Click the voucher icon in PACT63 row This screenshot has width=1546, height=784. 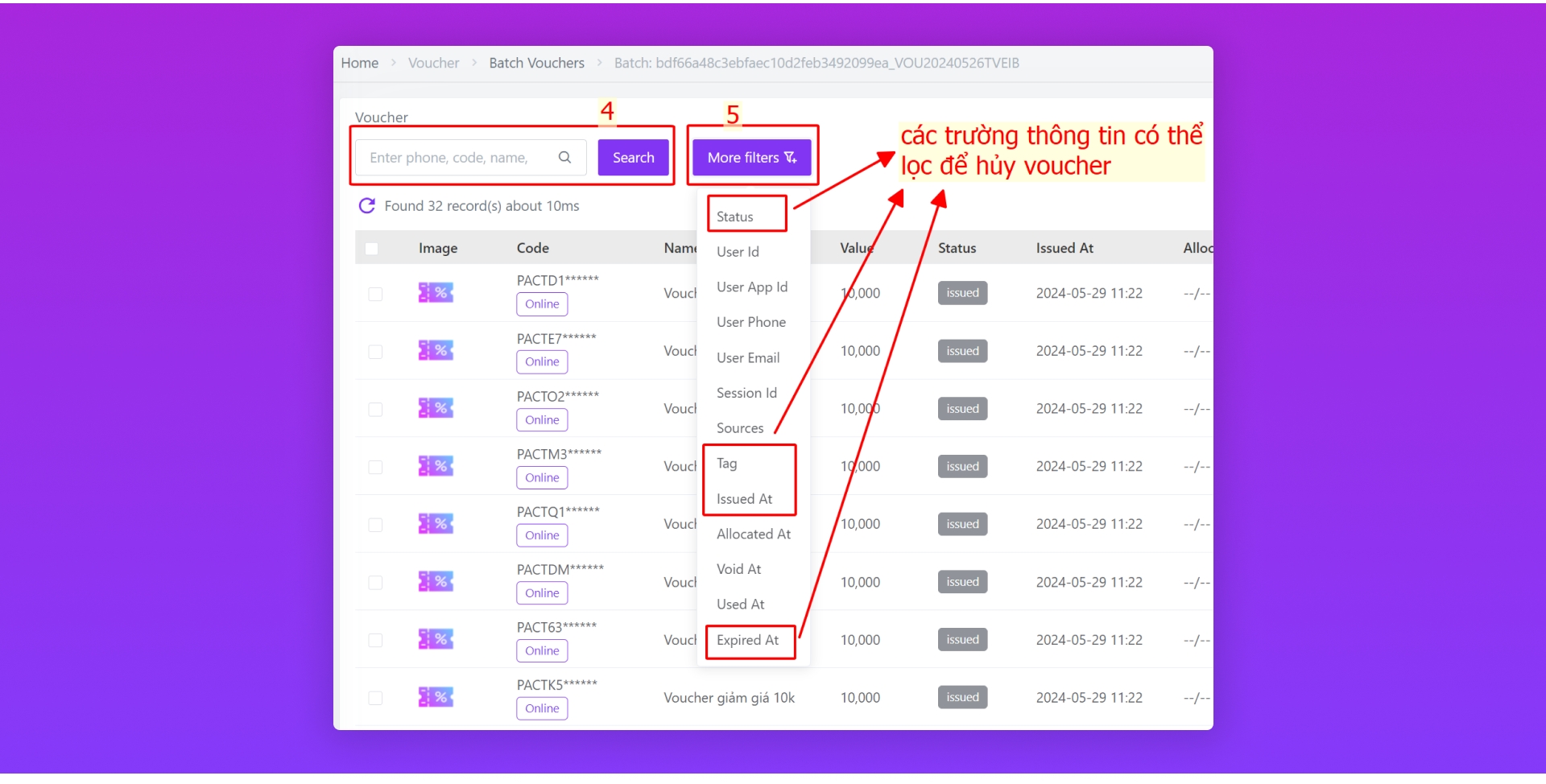436,639
